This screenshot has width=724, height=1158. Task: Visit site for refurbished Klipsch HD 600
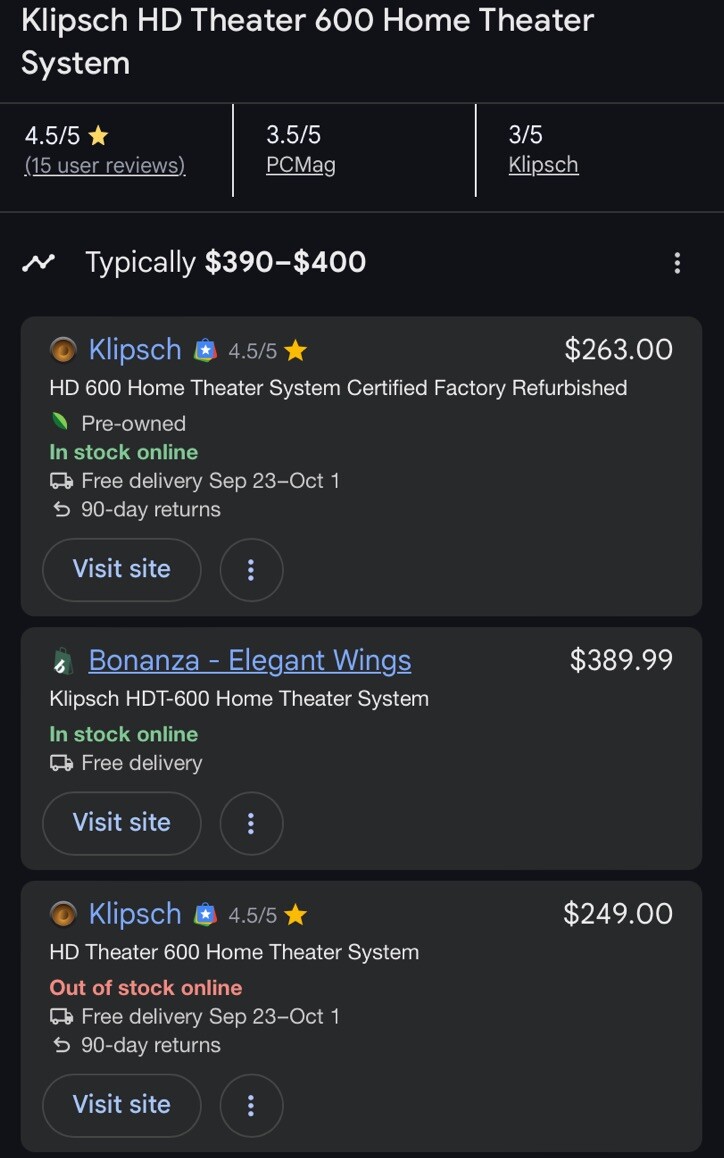pos(122,570)
